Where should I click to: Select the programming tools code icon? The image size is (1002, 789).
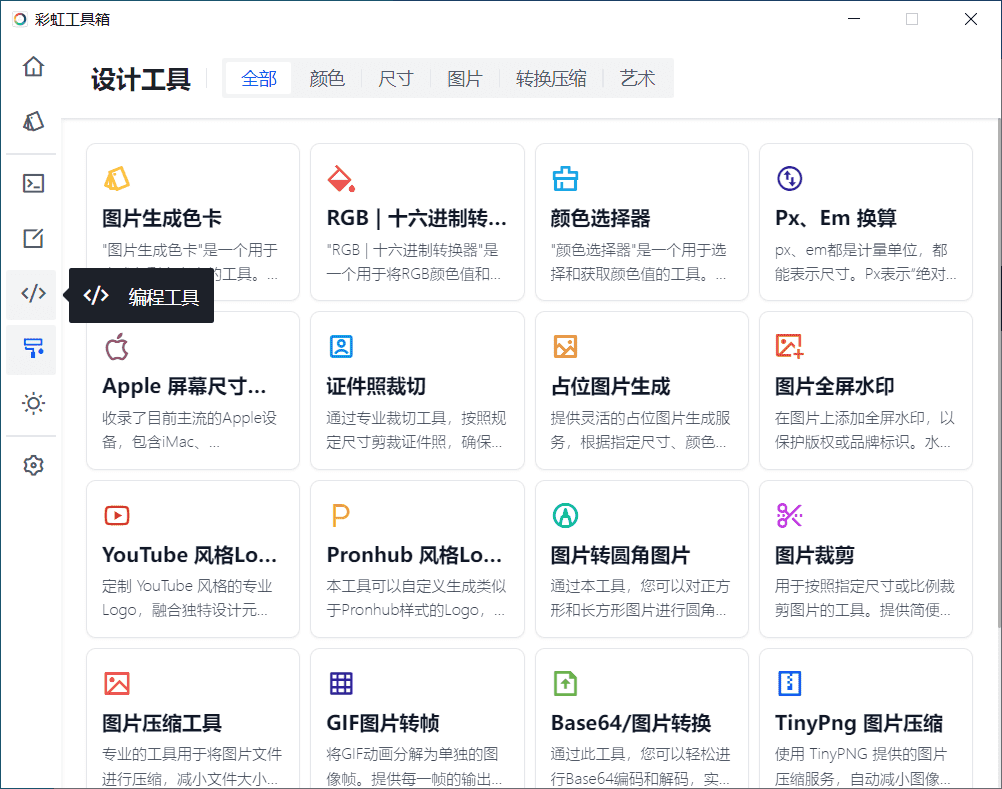click(33, 294)
